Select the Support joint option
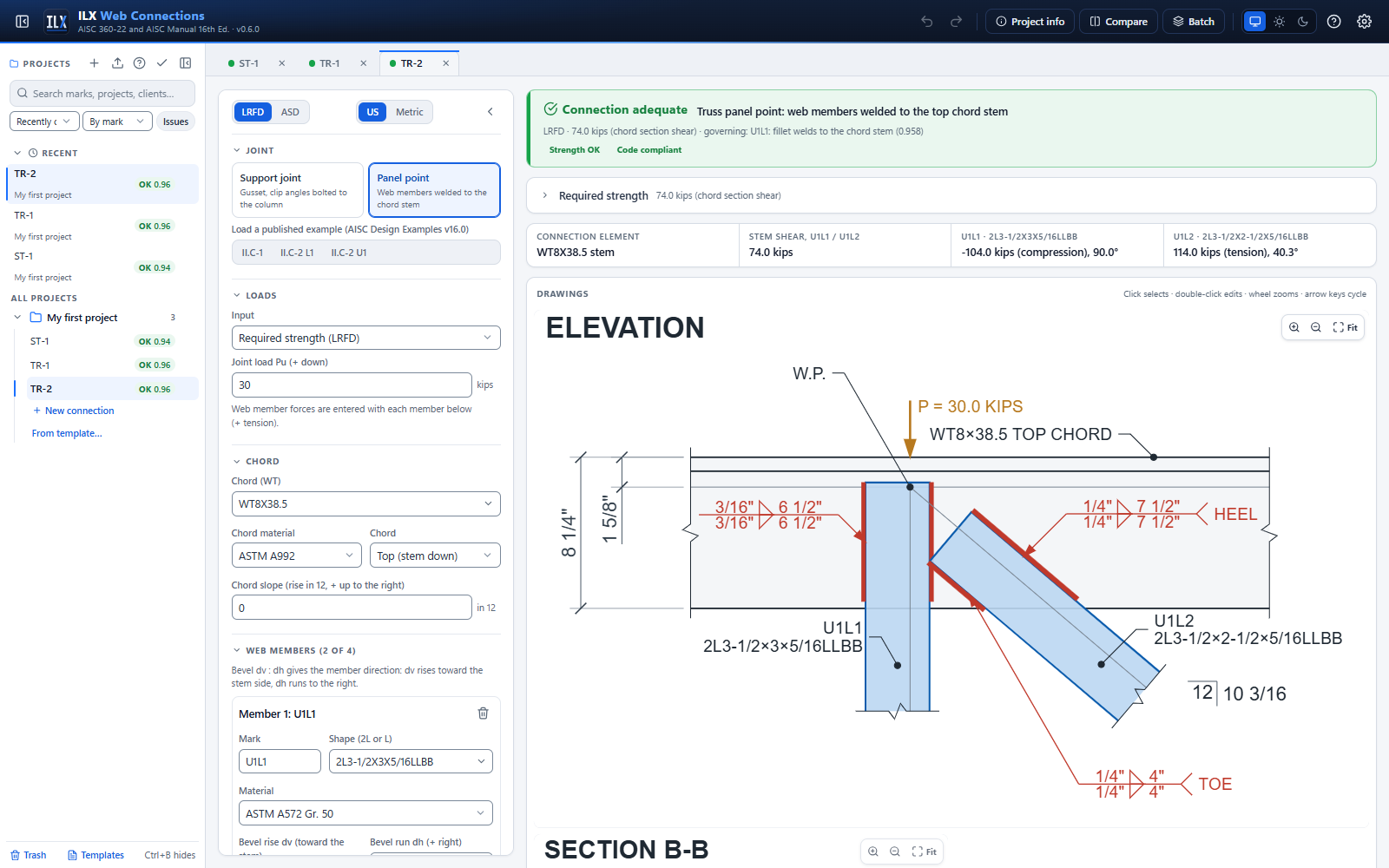 point(297,190)
